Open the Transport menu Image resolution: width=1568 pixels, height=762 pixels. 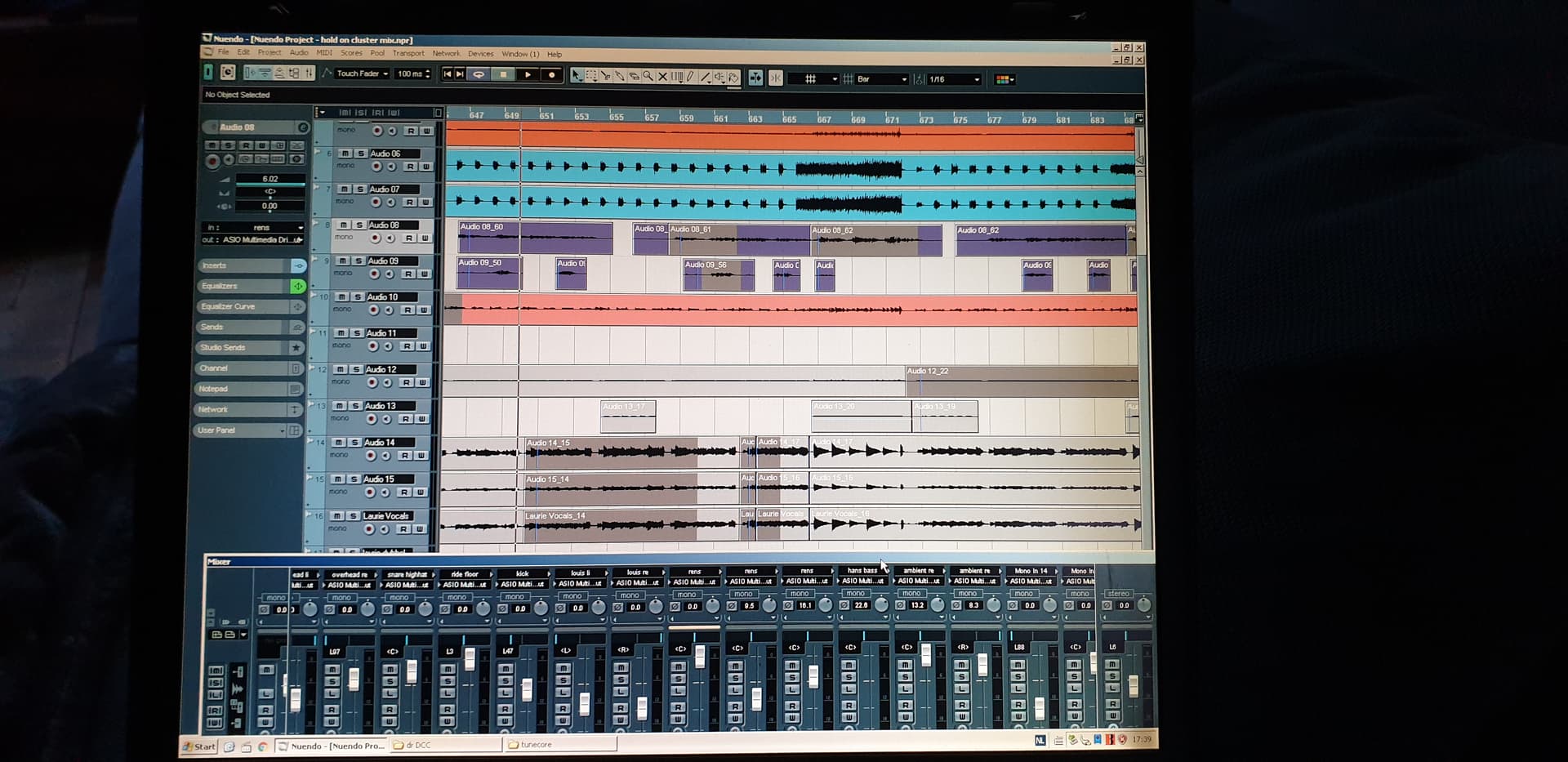pos(408,54)
